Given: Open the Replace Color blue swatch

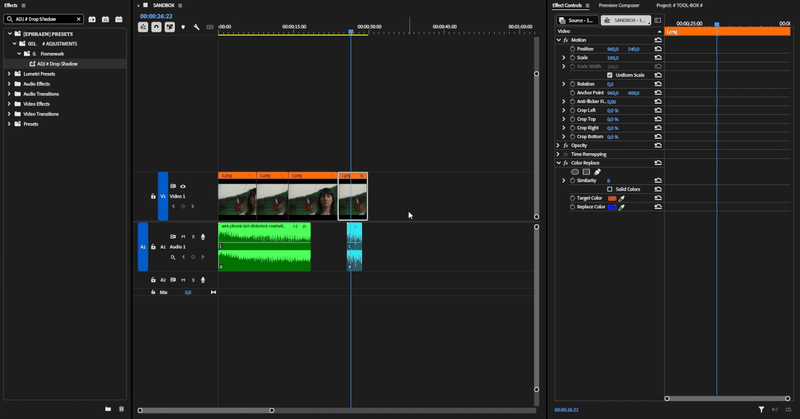Looking at the screenshot, I should (612, 207).
